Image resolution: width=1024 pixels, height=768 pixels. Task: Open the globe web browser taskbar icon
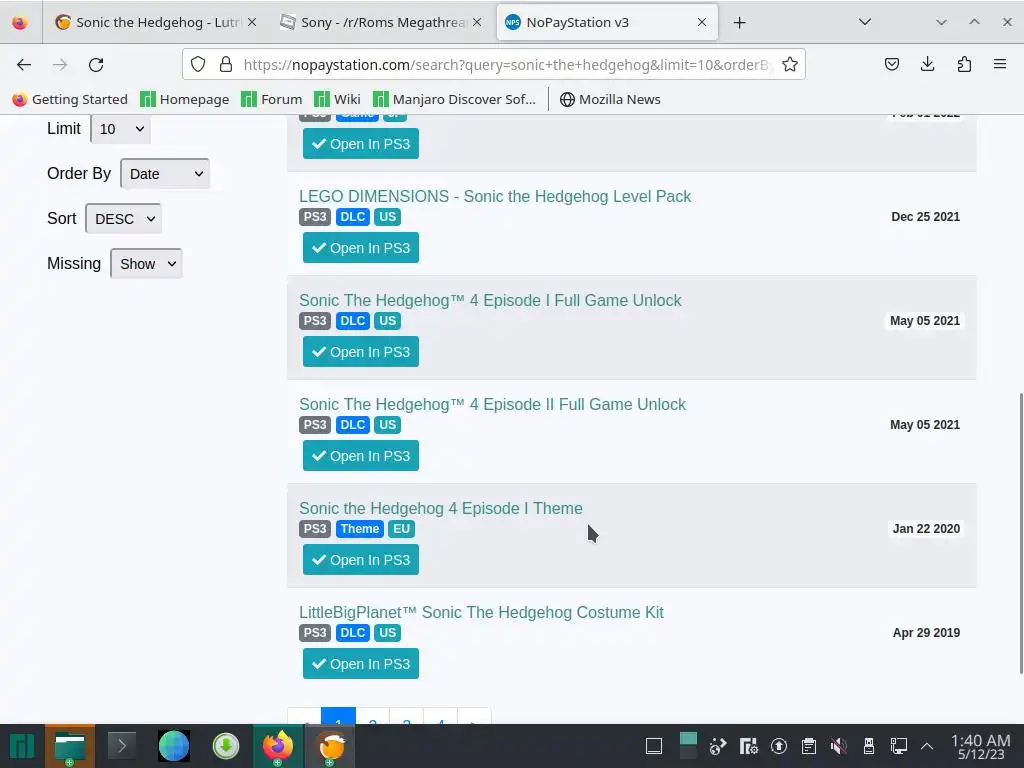click(174, 746)
